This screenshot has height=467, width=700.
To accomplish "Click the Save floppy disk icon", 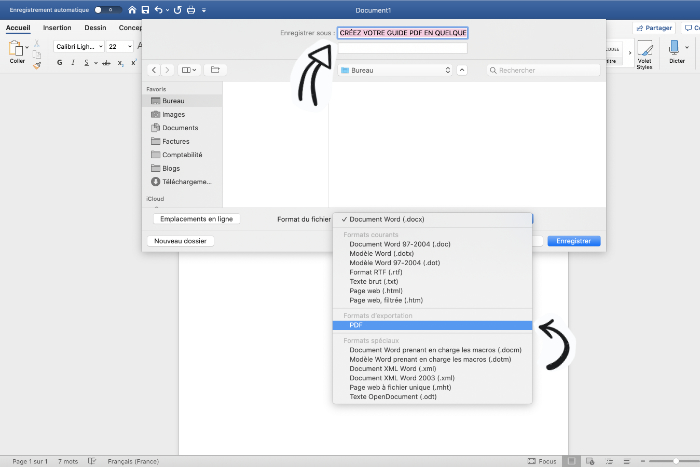I will point(146,9).
